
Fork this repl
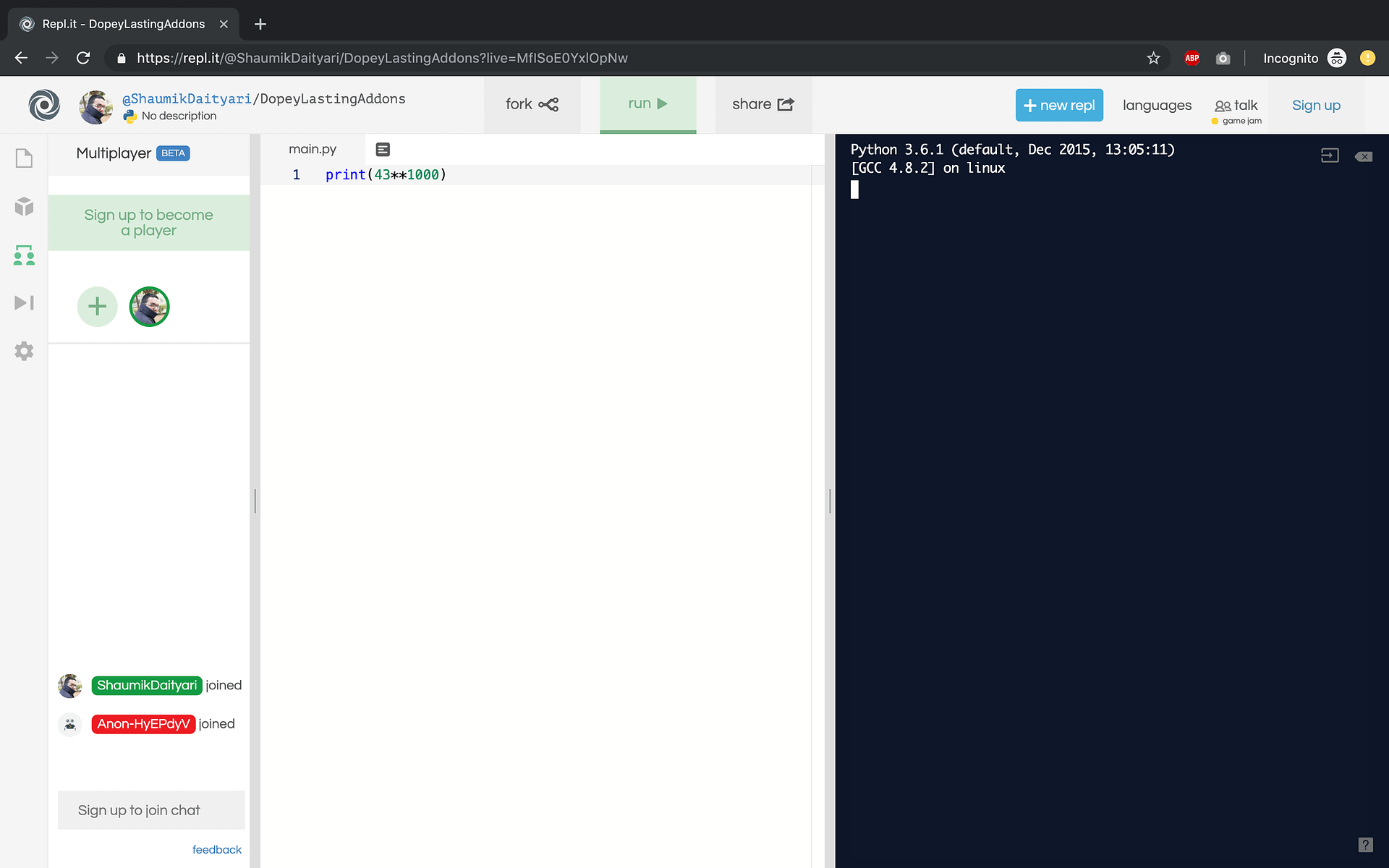(x=532, y=104)
